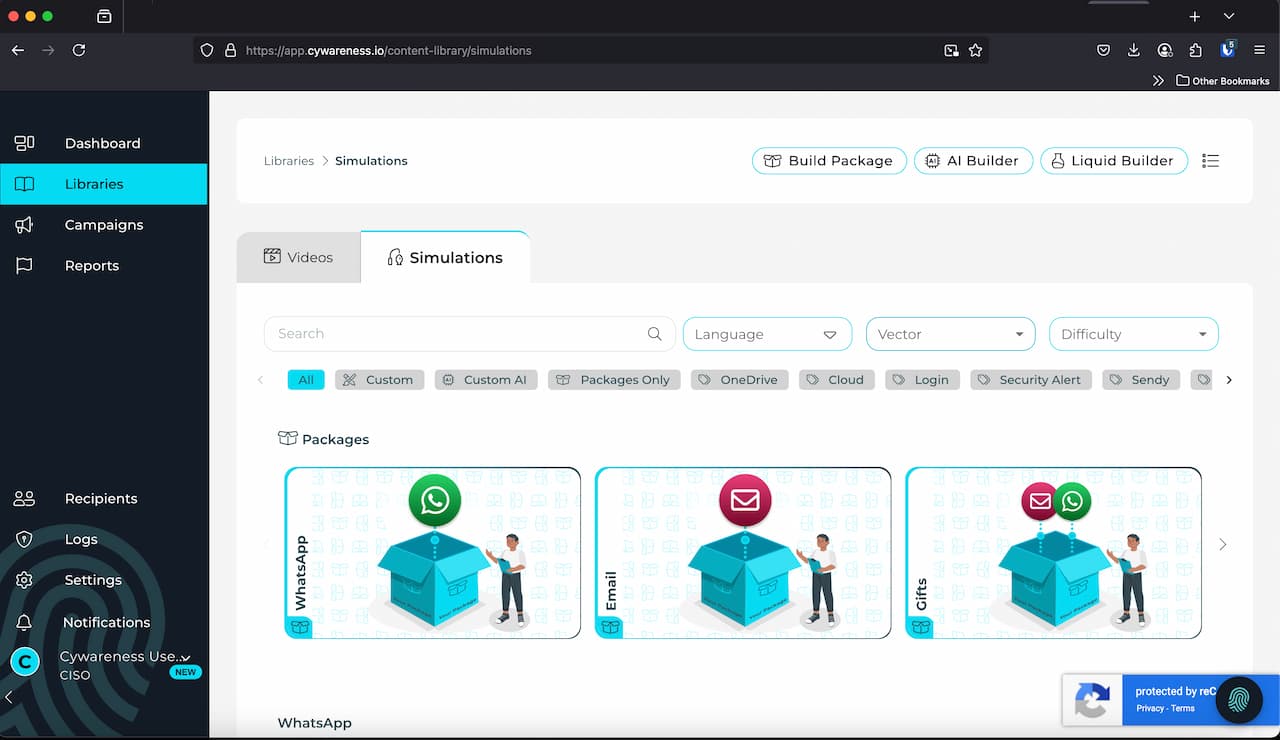Image resolution: width=1280 pixels, height=740 pixels.
Task: Go to Campaigns in the sidebar
Action: point(104,225)
